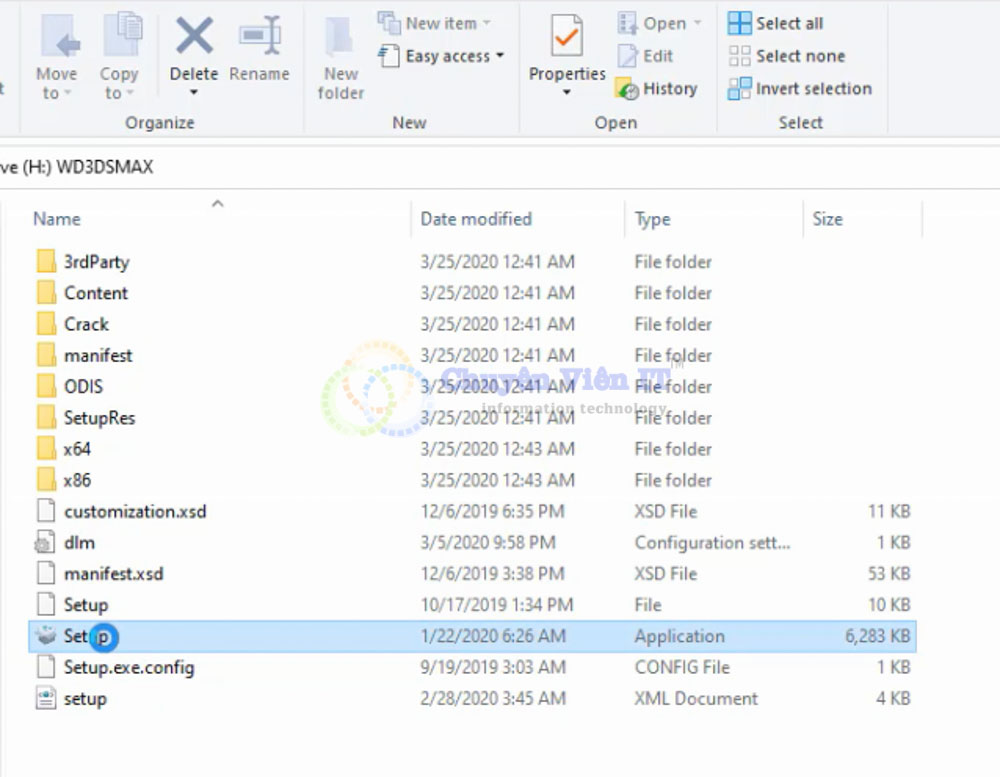Click the Edit button in Open group
Viewport: 1000px width, 777px height.
click(x=645, y=56)
